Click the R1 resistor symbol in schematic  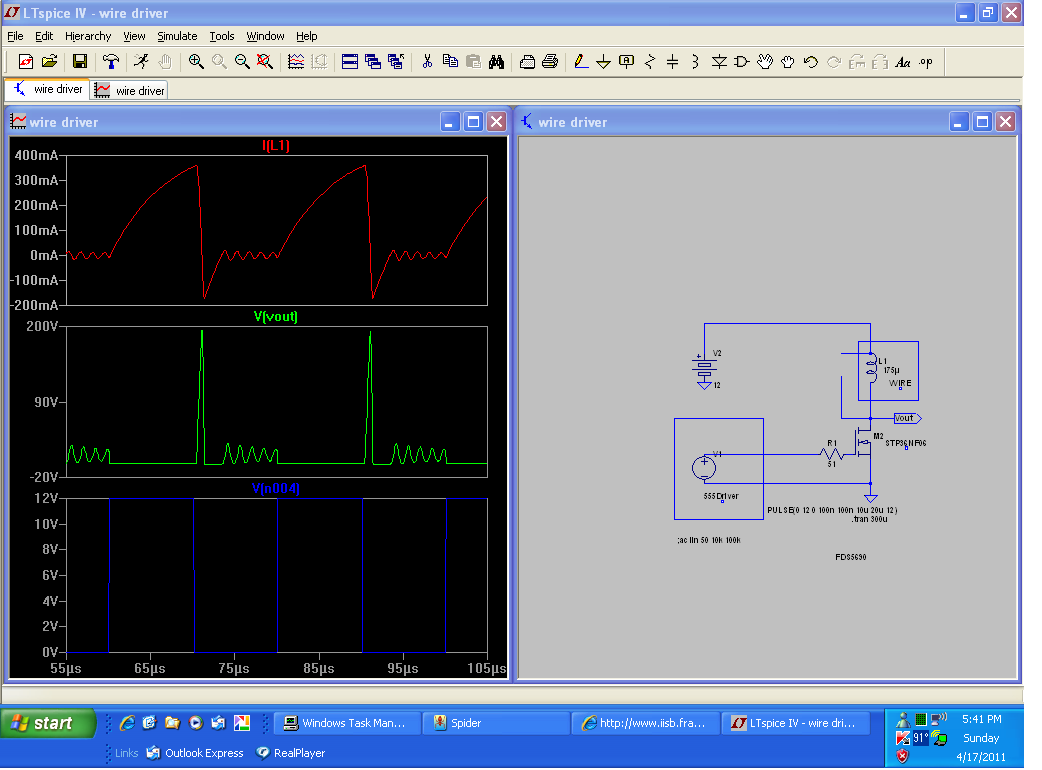(831, 454)
